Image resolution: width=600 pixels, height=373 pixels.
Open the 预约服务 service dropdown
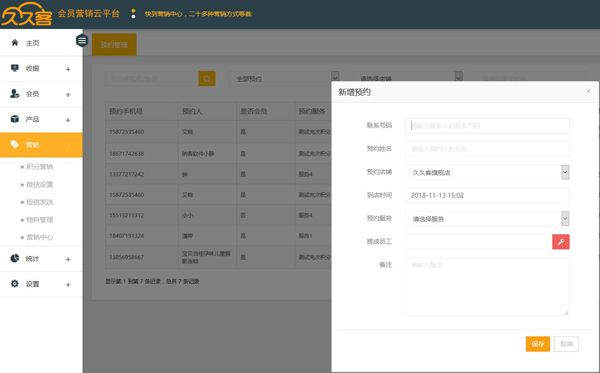[487, 219]
